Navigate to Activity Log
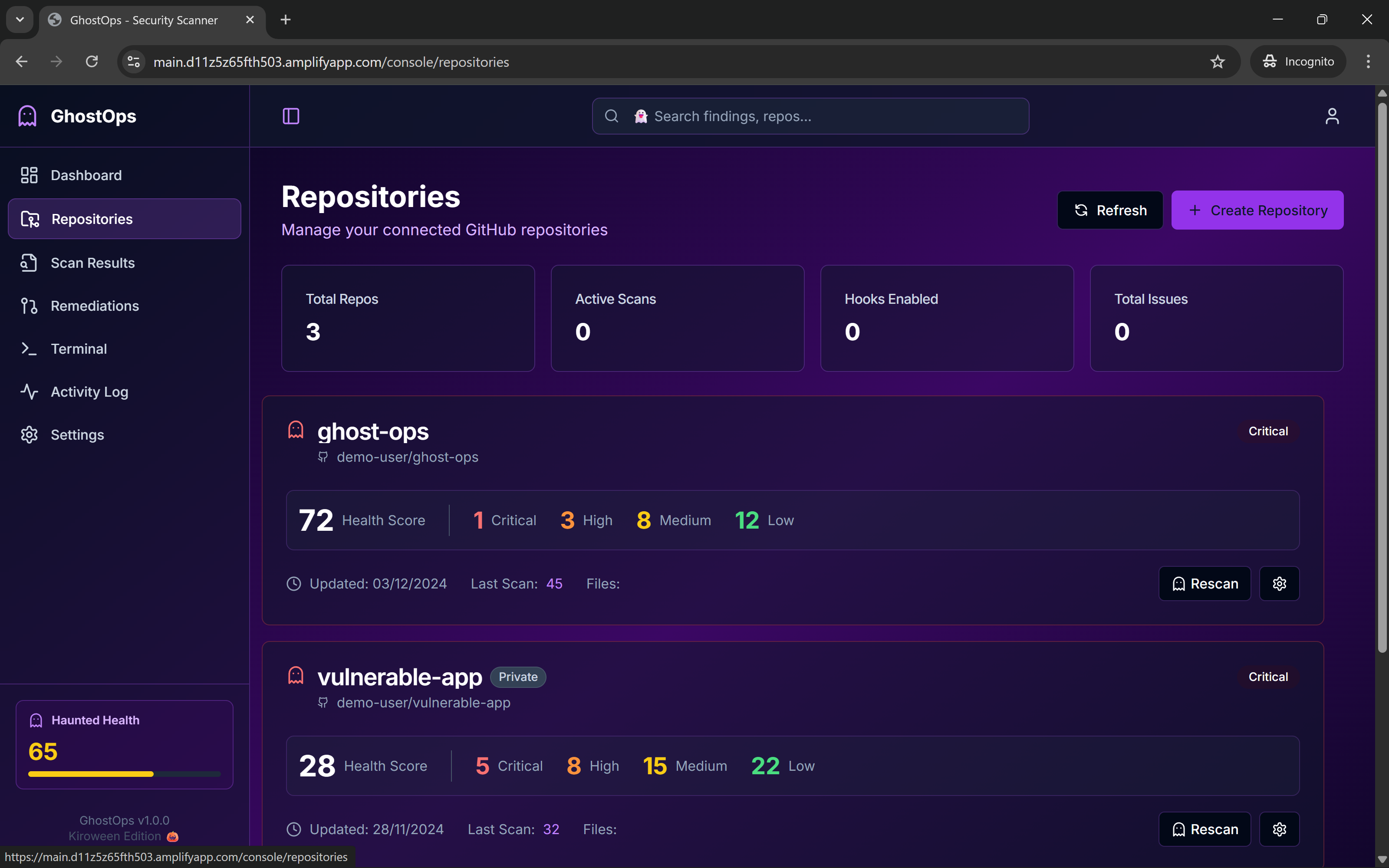Image resolution: width=1389 pixels, height=868 pixels. point(89,391)
